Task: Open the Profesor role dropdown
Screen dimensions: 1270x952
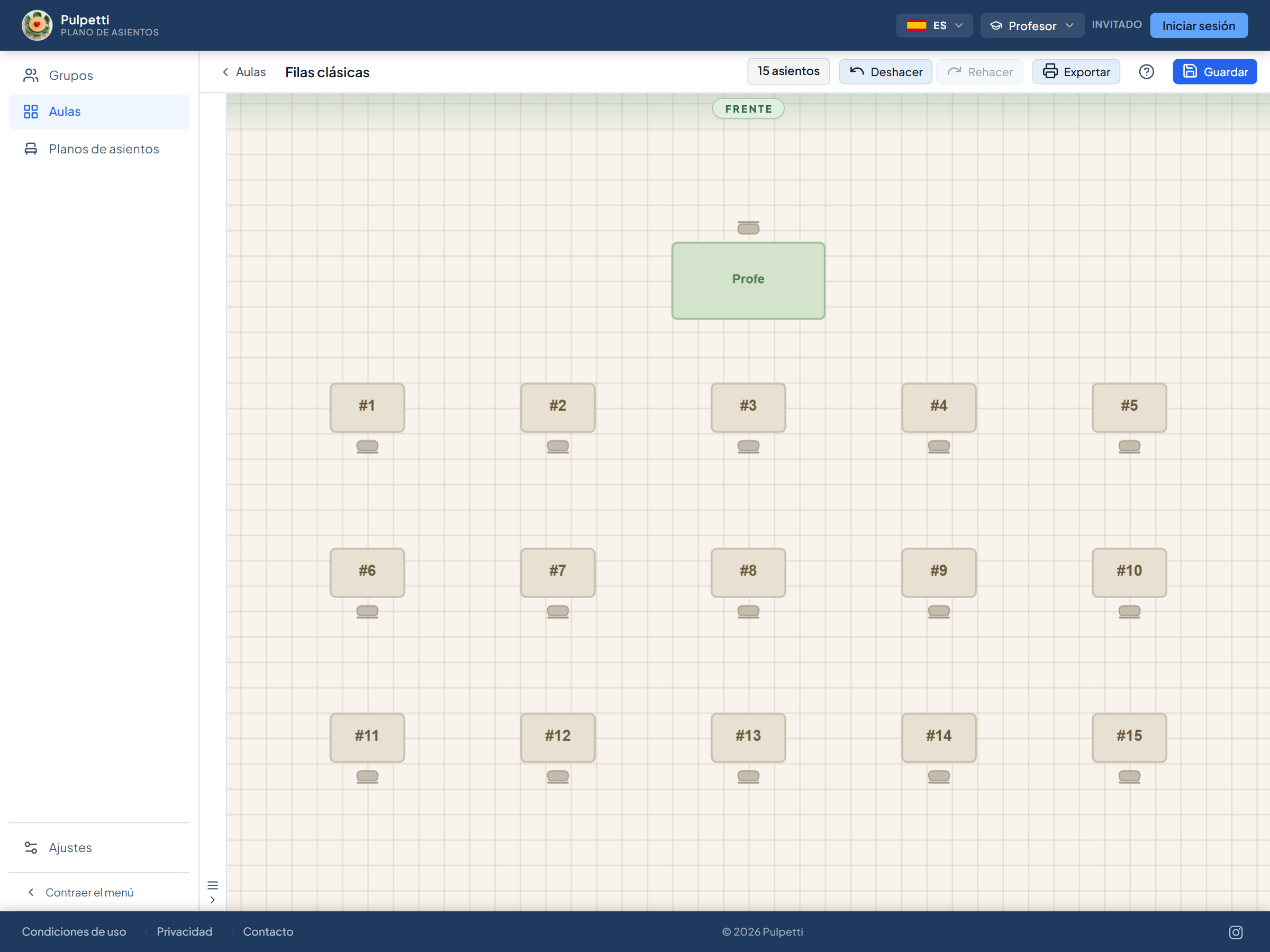Action: click(1032, 25)
